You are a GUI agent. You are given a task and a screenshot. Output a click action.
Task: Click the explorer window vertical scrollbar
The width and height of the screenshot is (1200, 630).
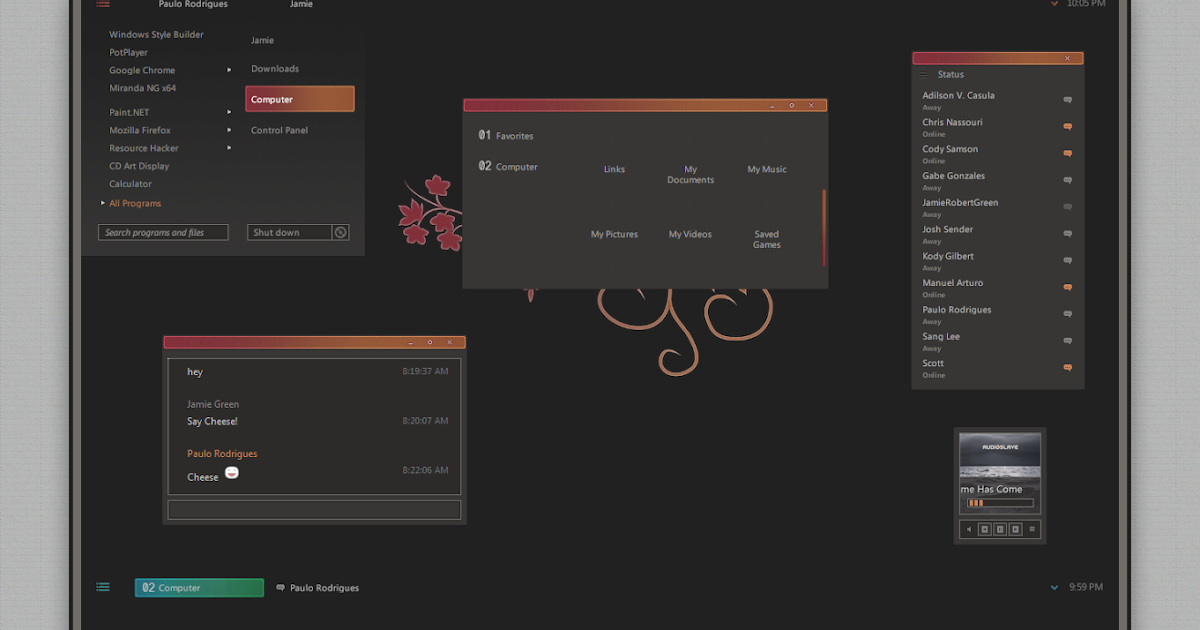tap(824, 227)
